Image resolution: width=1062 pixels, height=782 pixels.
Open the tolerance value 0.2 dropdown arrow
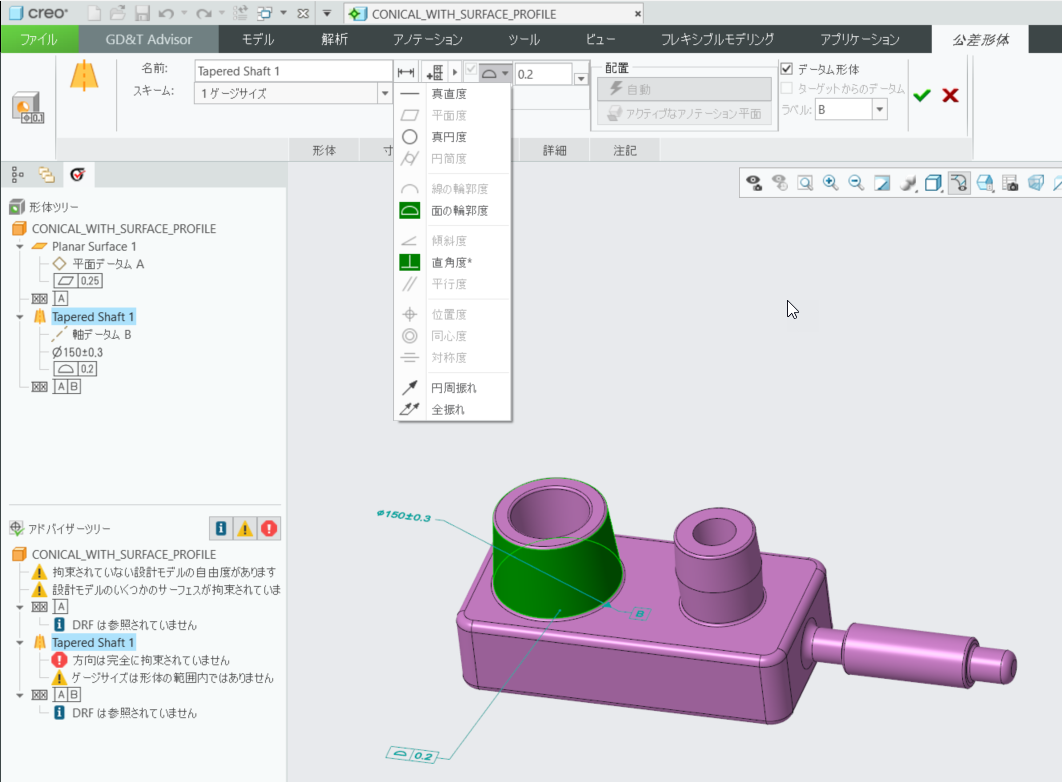point(581,79)
